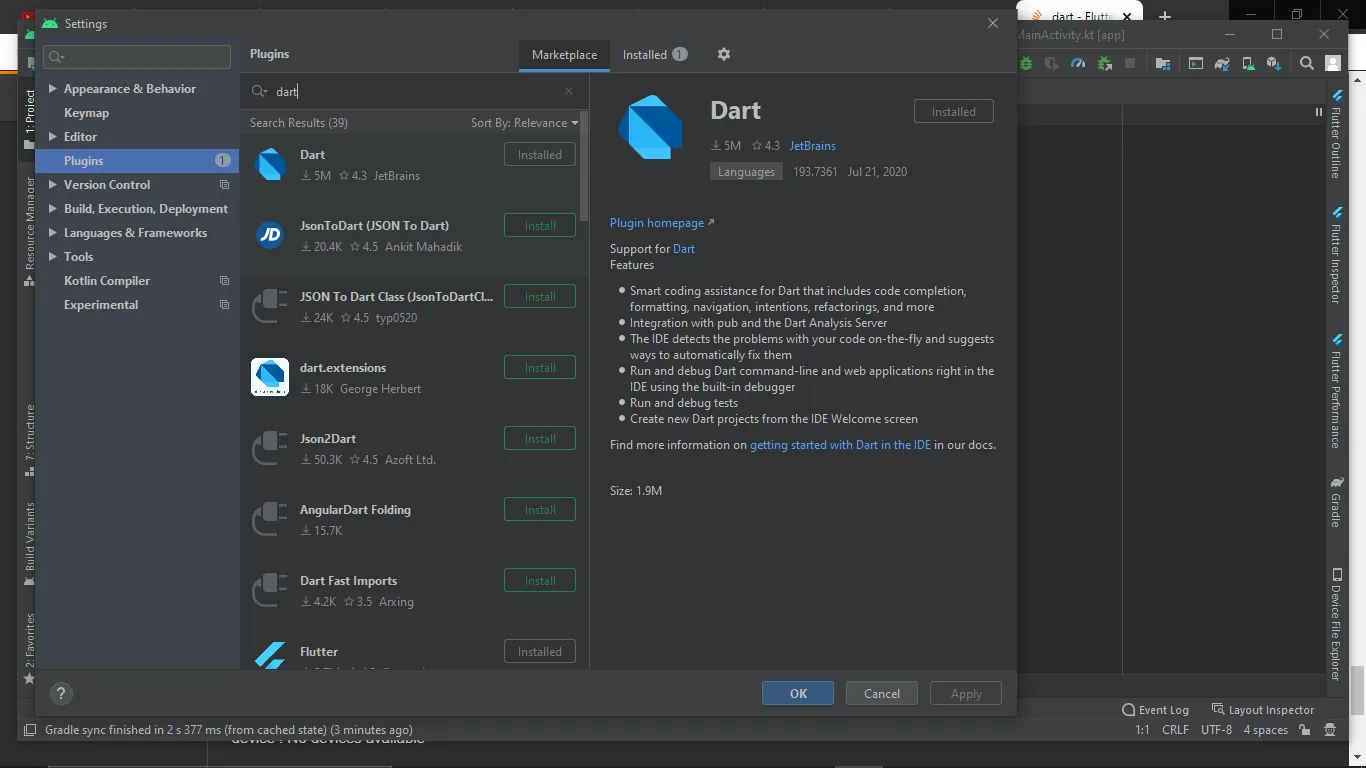
Task: Open the profiler gauge icon in toolbar
Action: [1078, 63]
